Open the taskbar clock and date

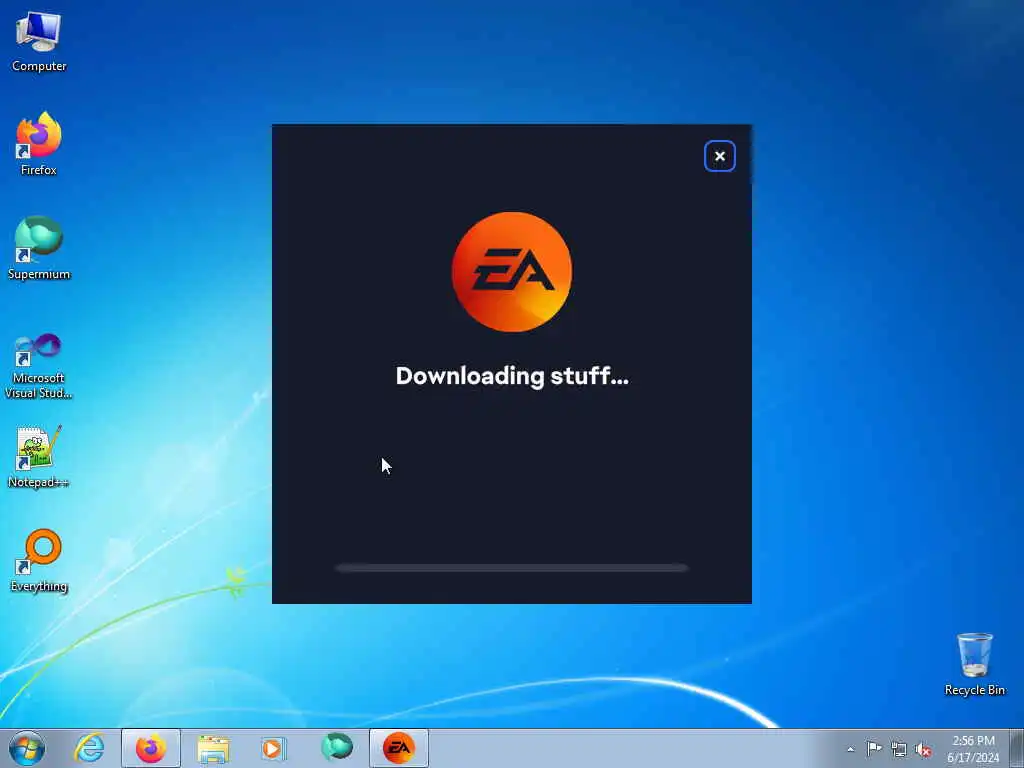point(973,749)
